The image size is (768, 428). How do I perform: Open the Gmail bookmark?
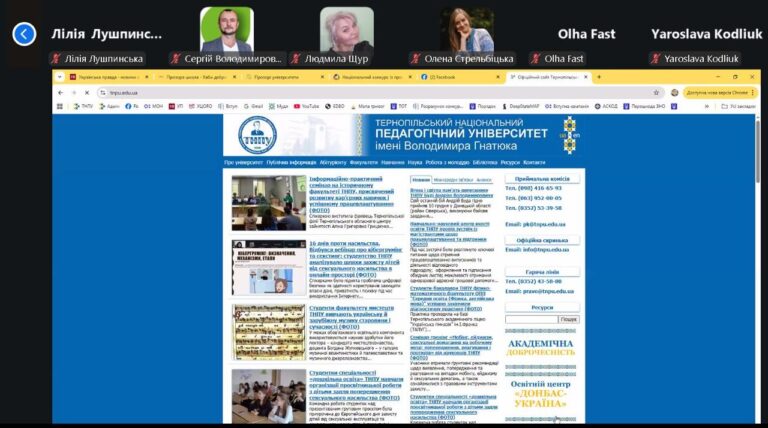tap(253, 106)
